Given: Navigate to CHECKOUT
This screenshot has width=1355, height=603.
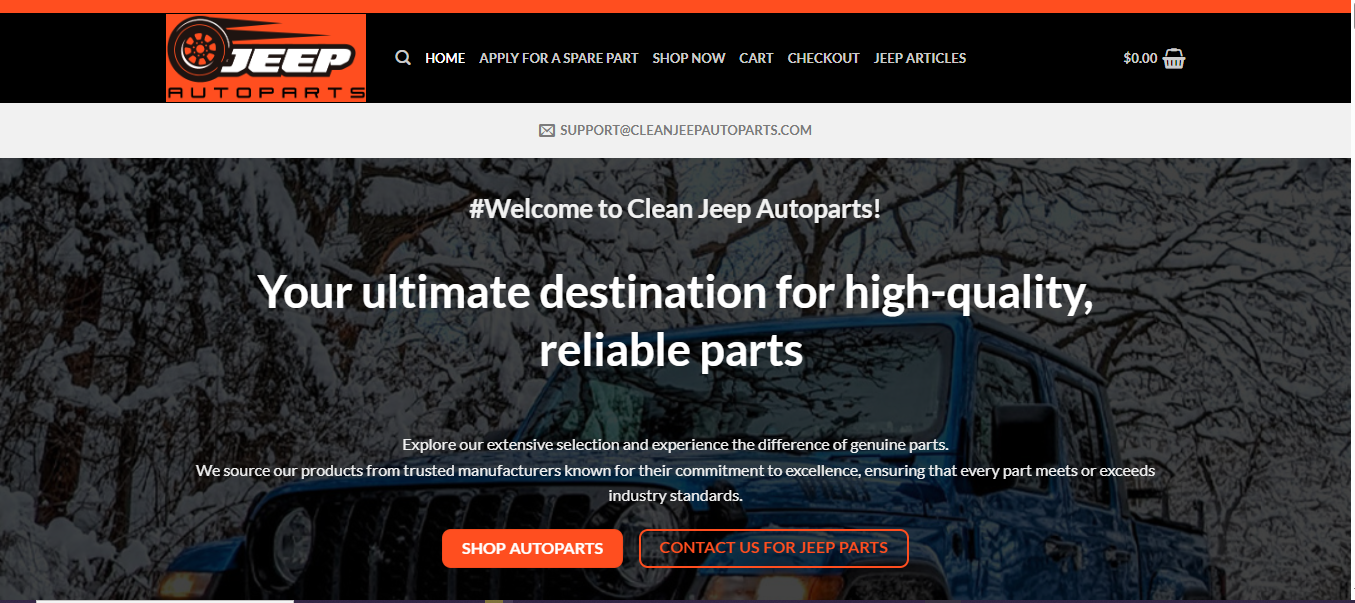Looking at the screenshot, I should 823,58.
